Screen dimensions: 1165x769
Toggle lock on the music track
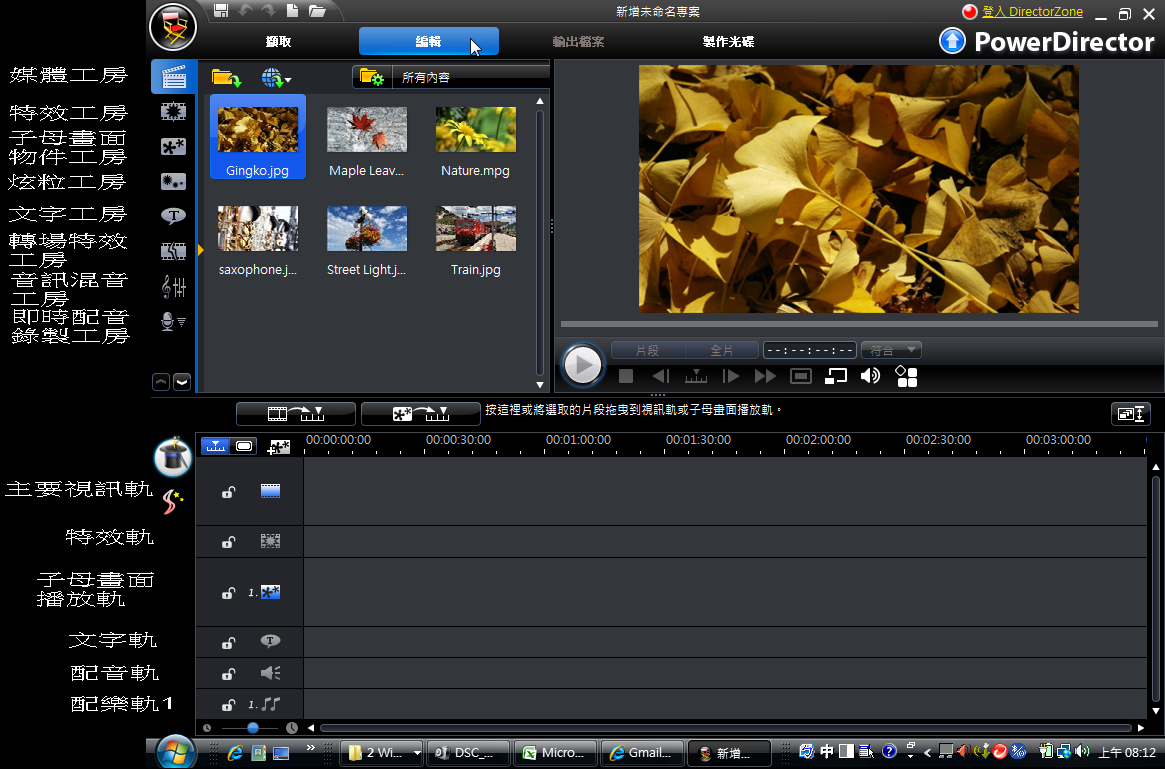[228, 705]
